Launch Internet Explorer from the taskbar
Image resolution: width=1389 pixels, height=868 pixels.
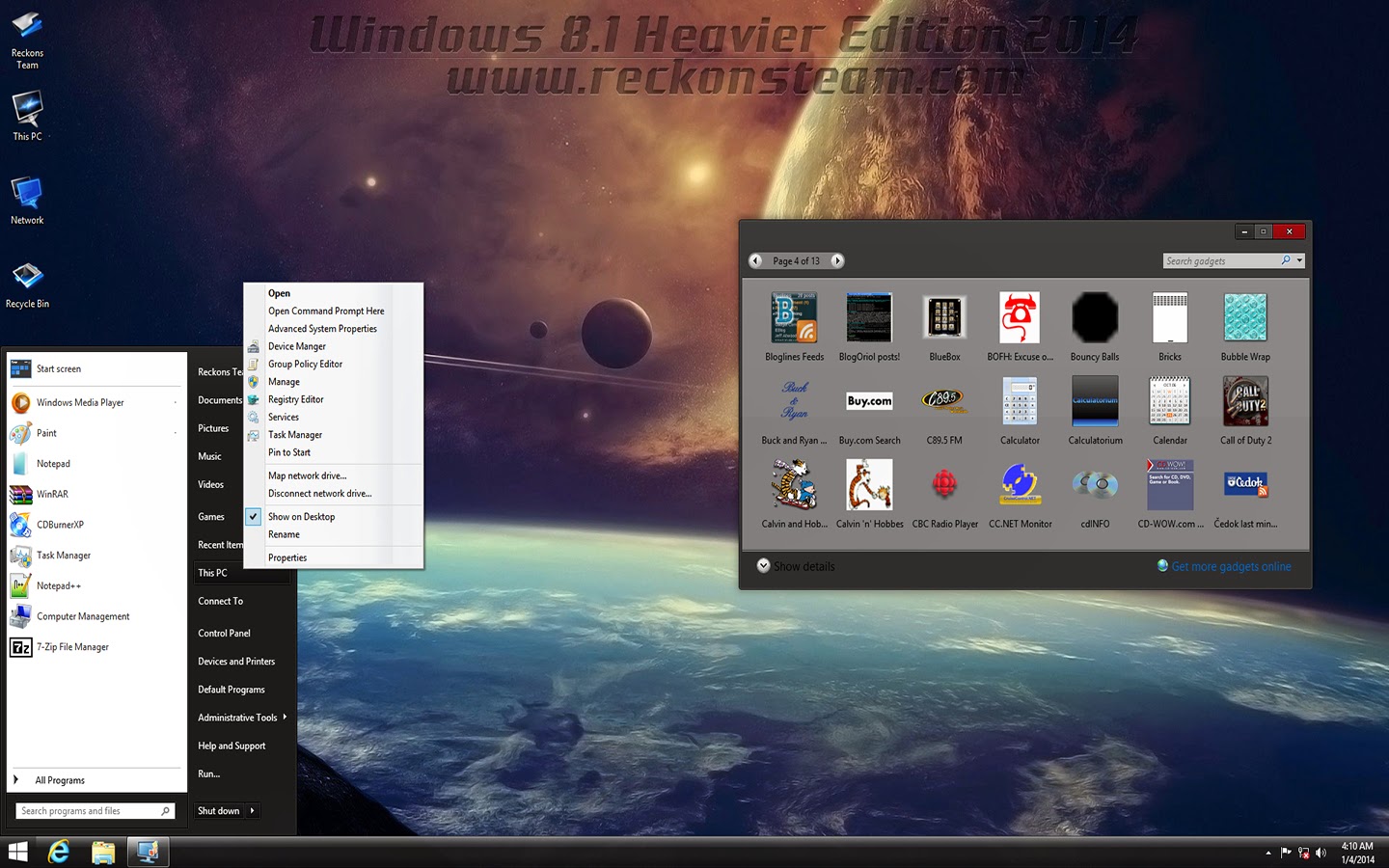tap(59, 852)
